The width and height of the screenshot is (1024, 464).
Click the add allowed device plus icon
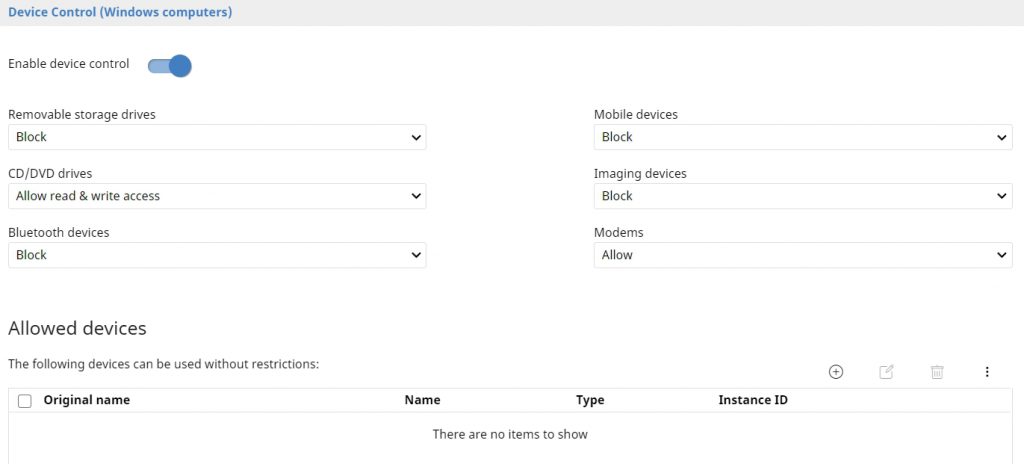click(x=836, y=372)
